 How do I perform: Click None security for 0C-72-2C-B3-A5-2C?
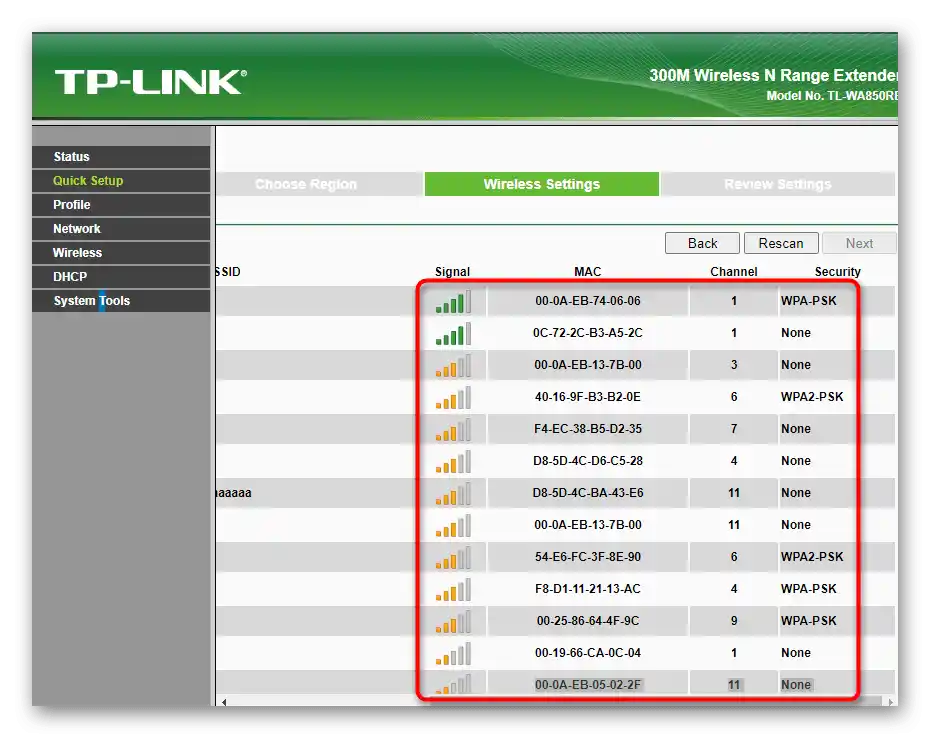[x=795, y=333]
